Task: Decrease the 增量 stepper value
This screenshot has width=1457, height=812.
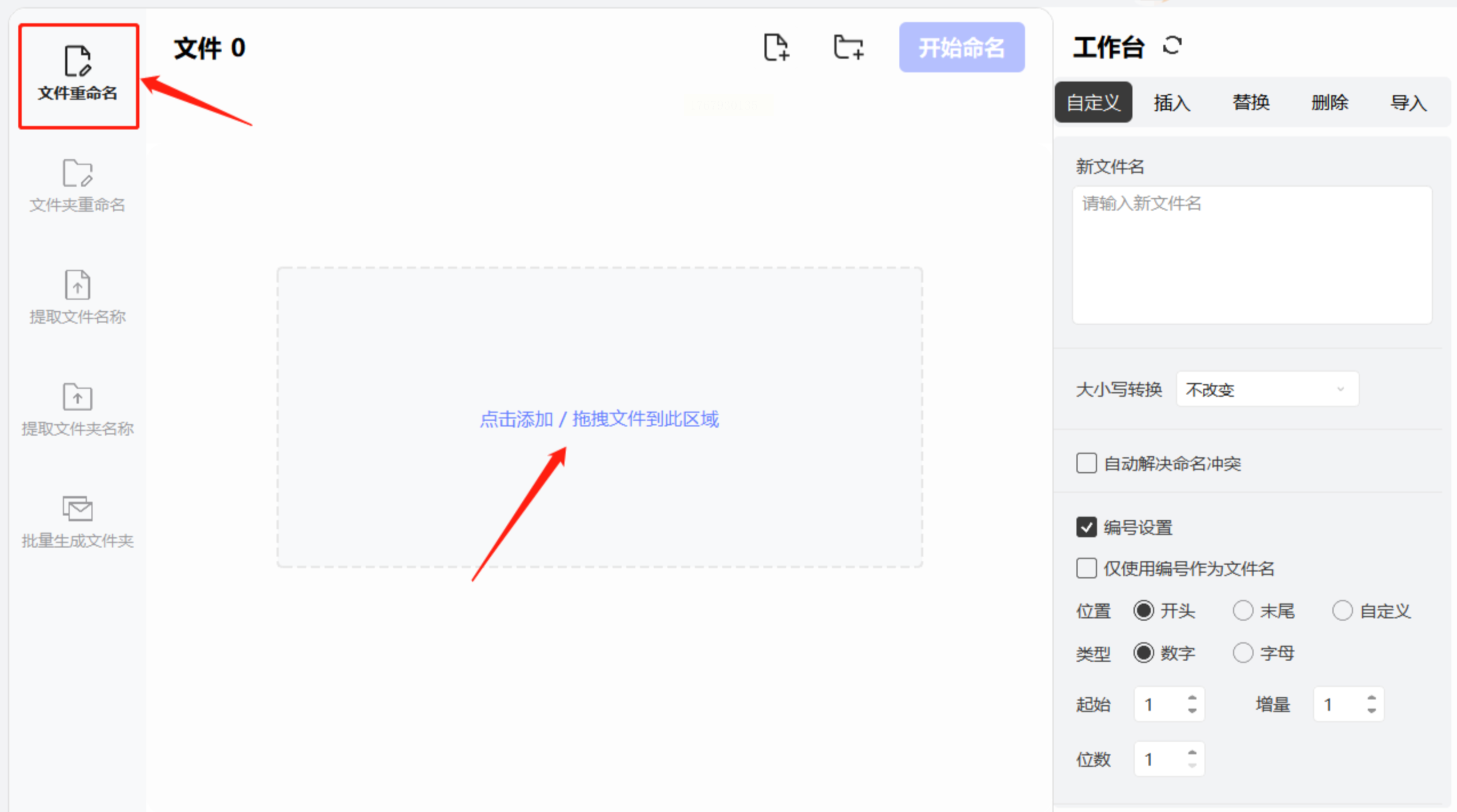Action: pyautogui.click(x=1371, y=710)
